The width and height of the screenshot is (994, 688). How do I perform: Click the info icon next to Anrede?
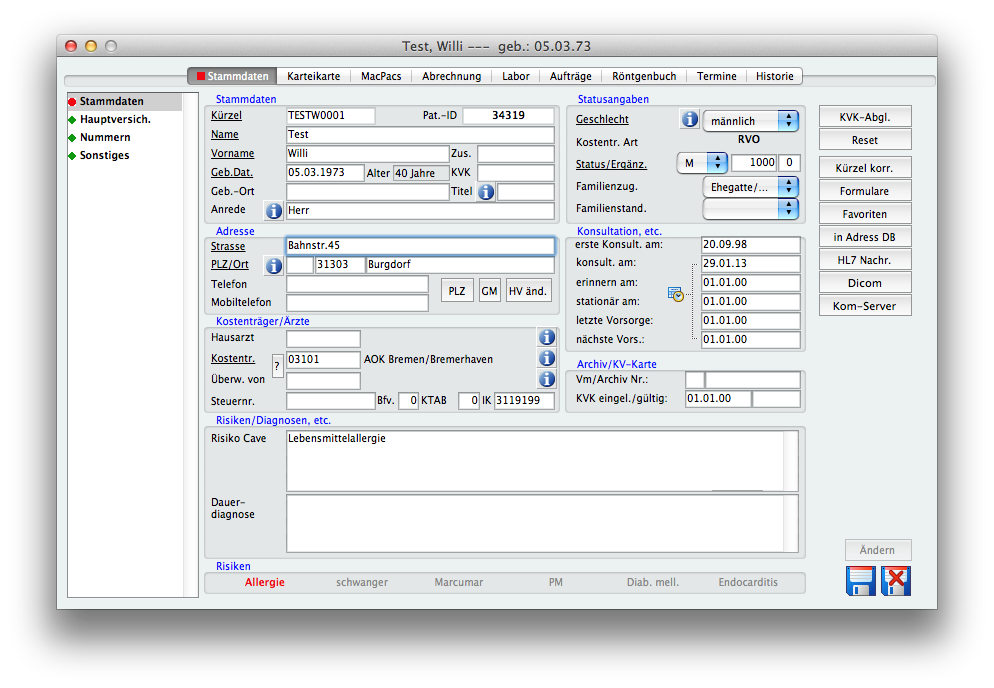(273, 210)
